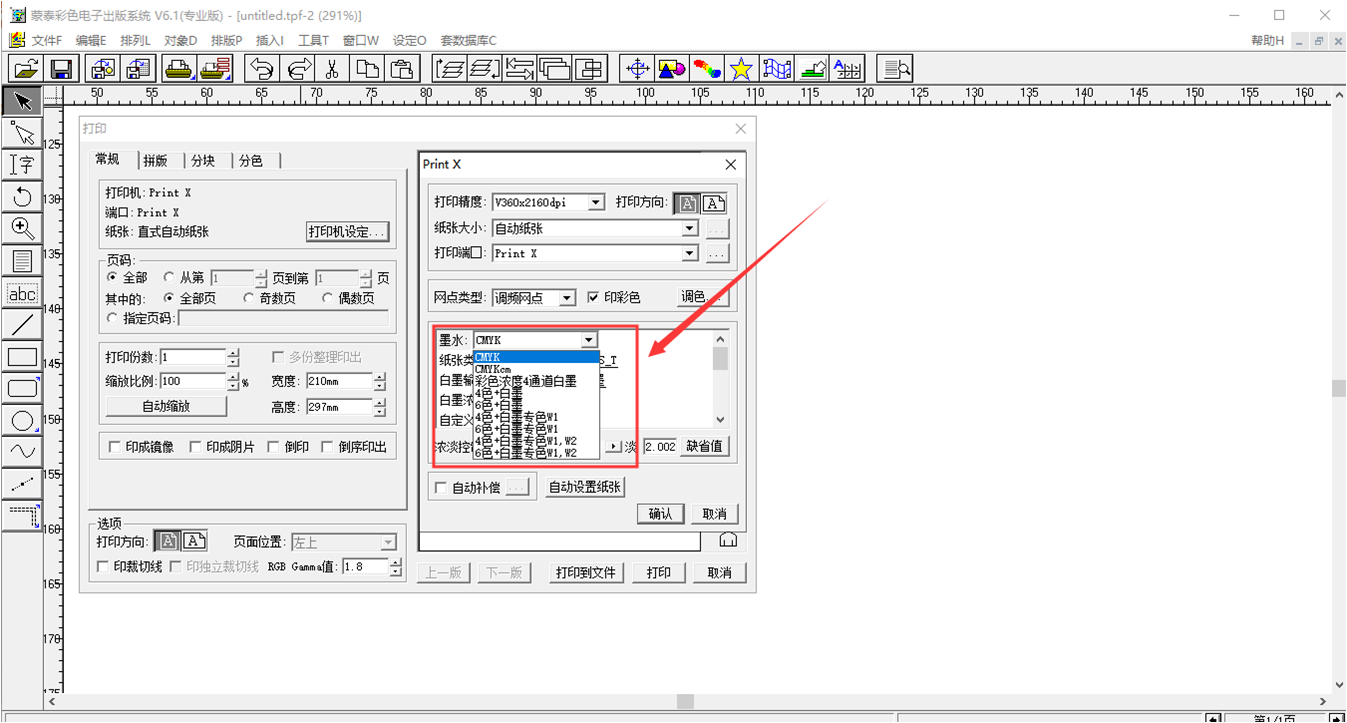This screenshot has height=723, width=1347.
Task: Expand the 打印精度 dropdown
Action: point(596,202)
